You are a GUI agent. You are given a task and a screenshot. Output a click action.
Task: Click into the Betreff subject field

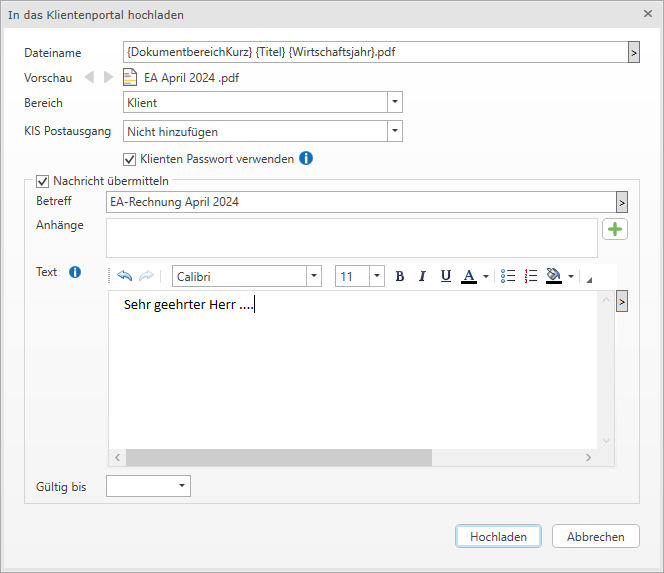360,202
